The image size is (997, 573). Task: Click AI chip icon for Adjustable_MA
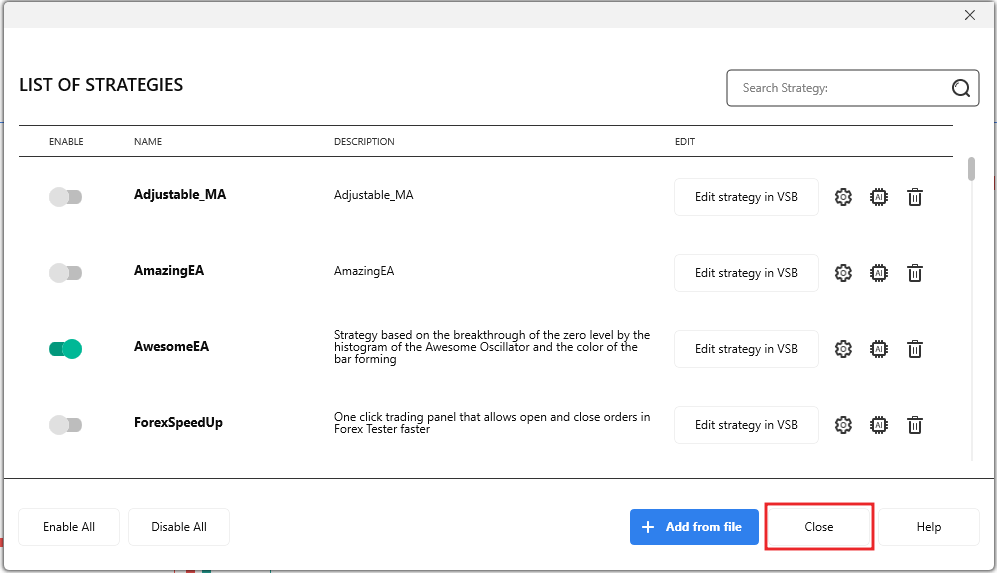click(x=879, y=197)
